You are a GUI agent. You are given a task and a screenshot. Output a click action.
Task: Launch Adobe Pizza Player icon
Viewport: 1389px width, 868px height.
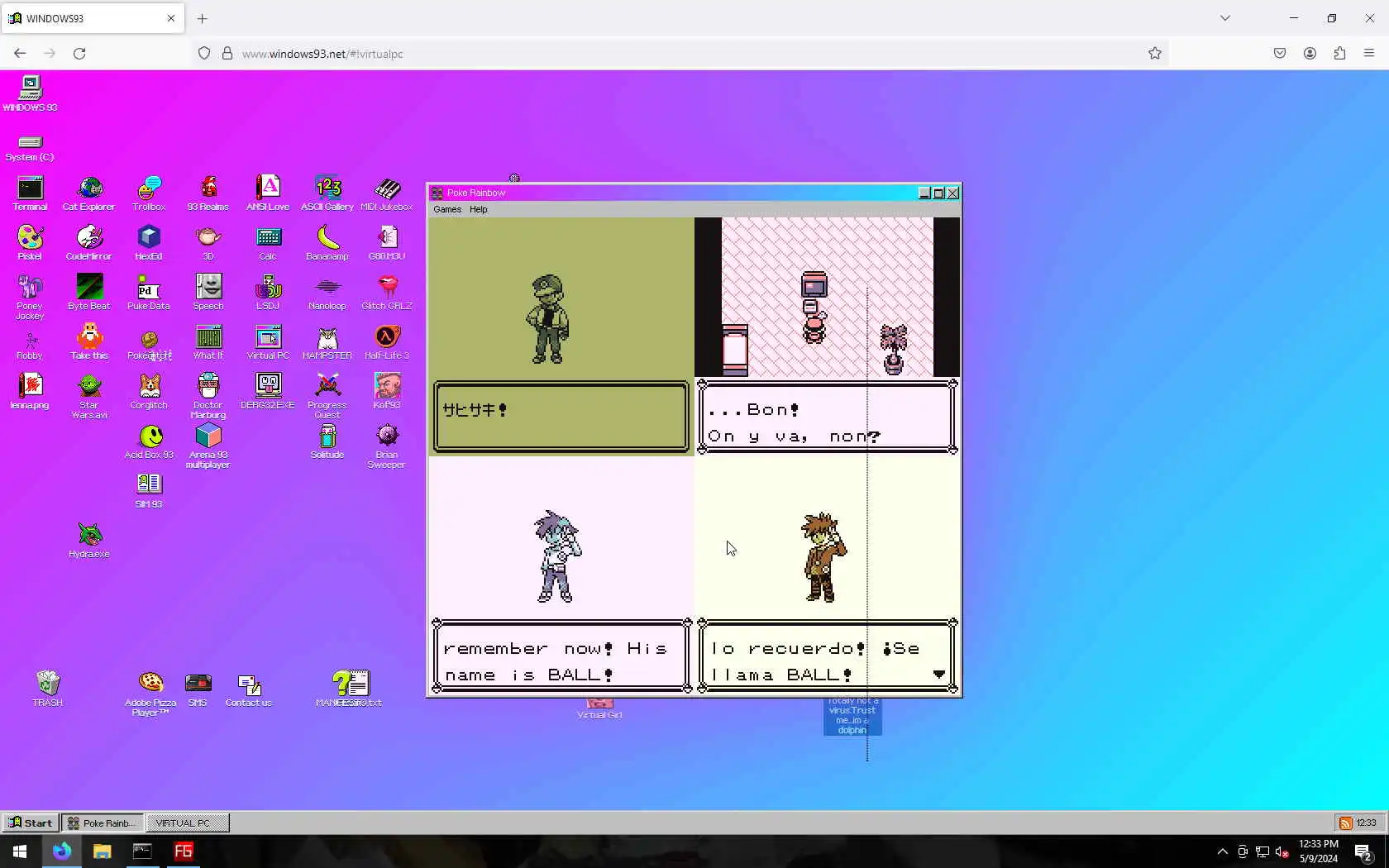click(150, 694)
